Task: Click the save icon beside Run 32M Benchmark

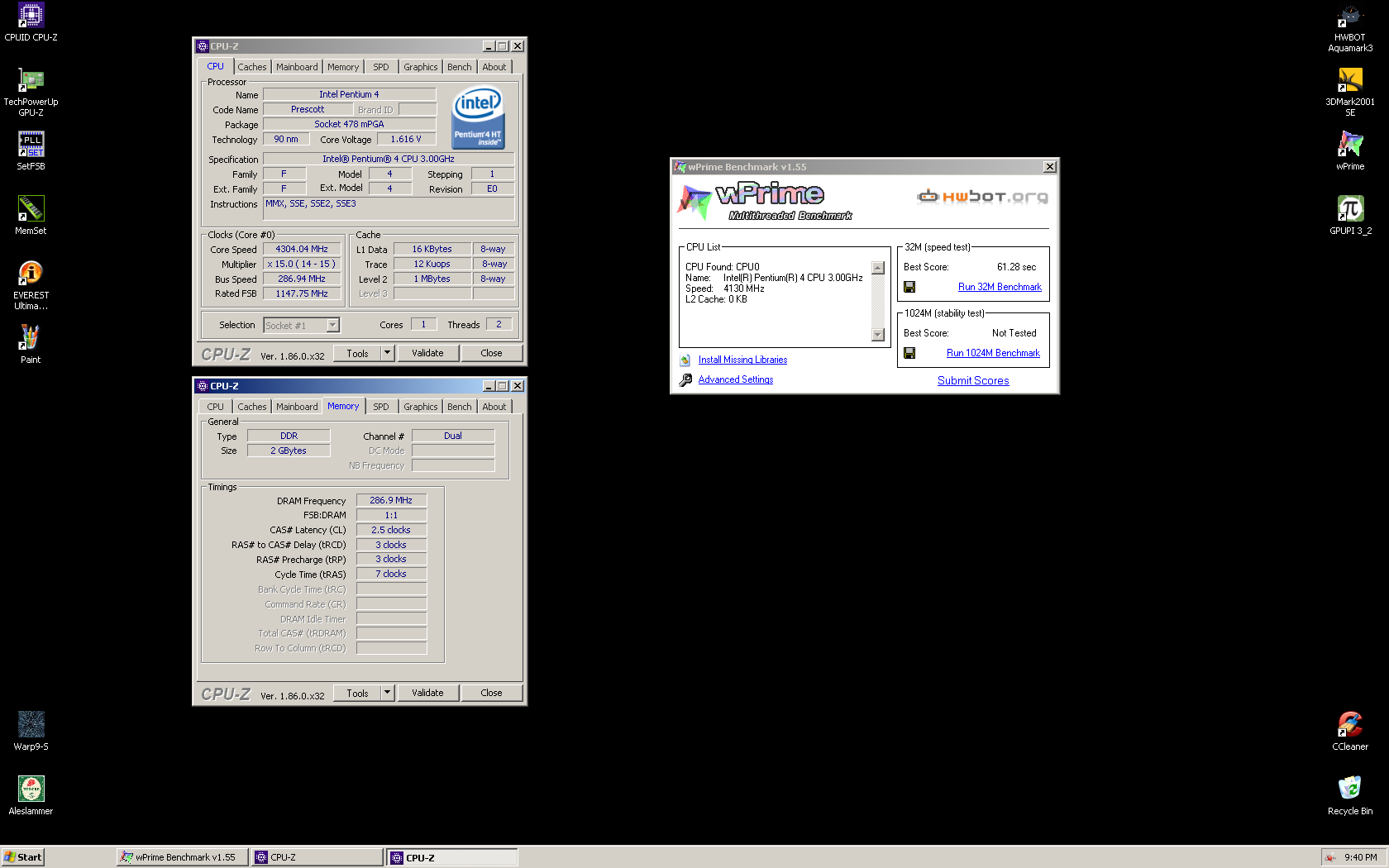Action: point(909,287)
